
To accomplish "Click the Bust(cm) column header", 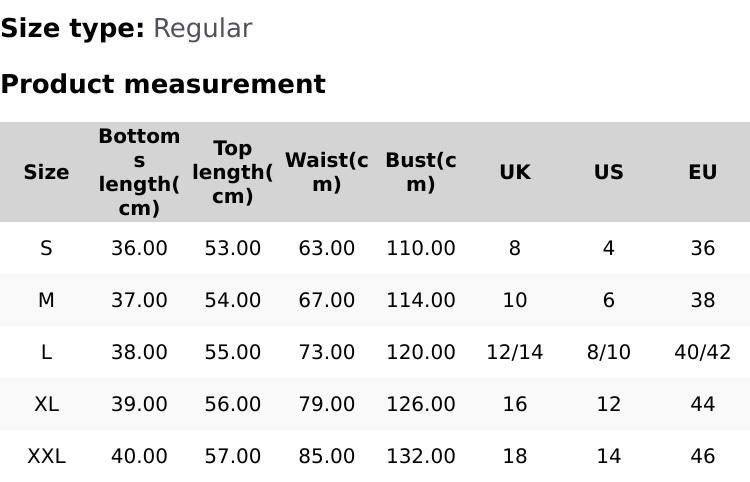I will point(420,172).
